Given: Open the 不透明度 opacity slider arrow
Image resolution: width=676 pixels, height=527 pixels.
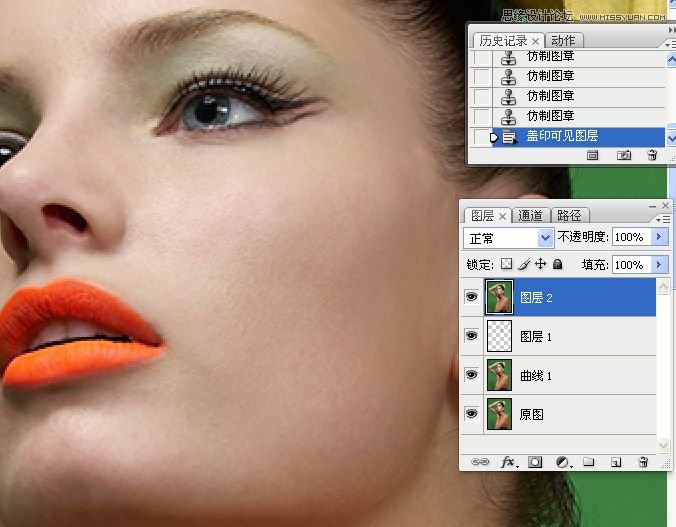Looking at the screenshot, I should (659, 237).
